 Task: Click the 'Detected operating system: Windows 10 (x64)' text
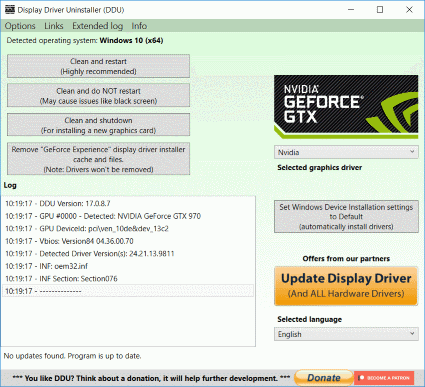(x=85, y=41)
